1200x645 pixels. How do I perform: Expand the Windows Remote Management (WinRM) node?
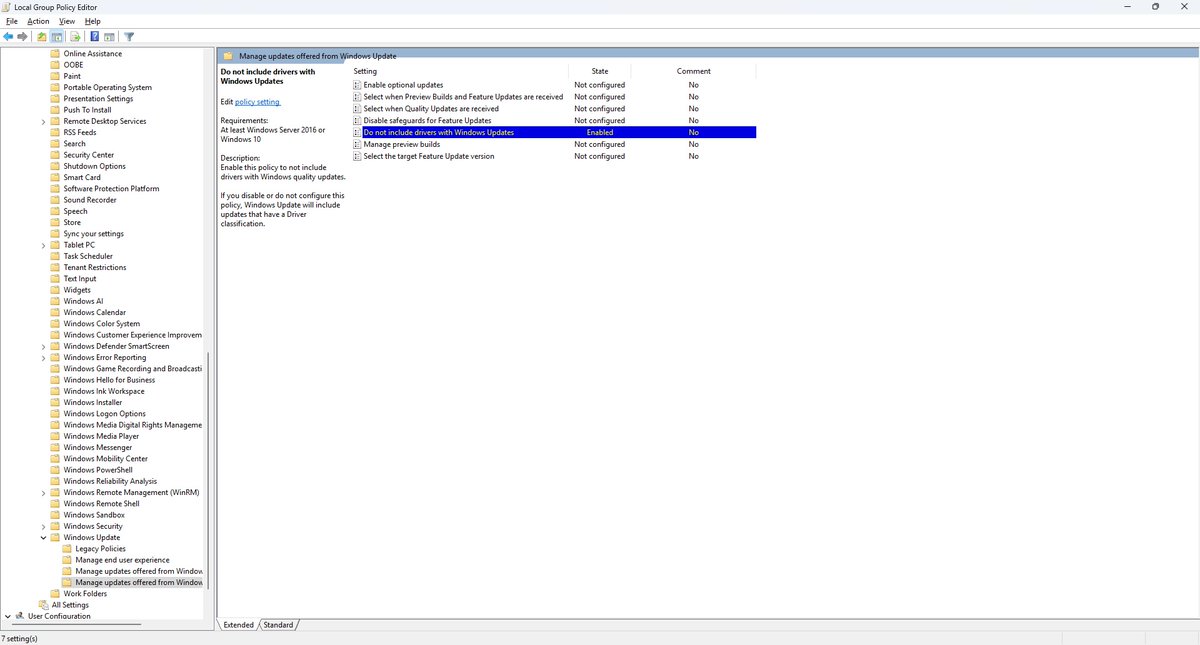tap(43, 492)
